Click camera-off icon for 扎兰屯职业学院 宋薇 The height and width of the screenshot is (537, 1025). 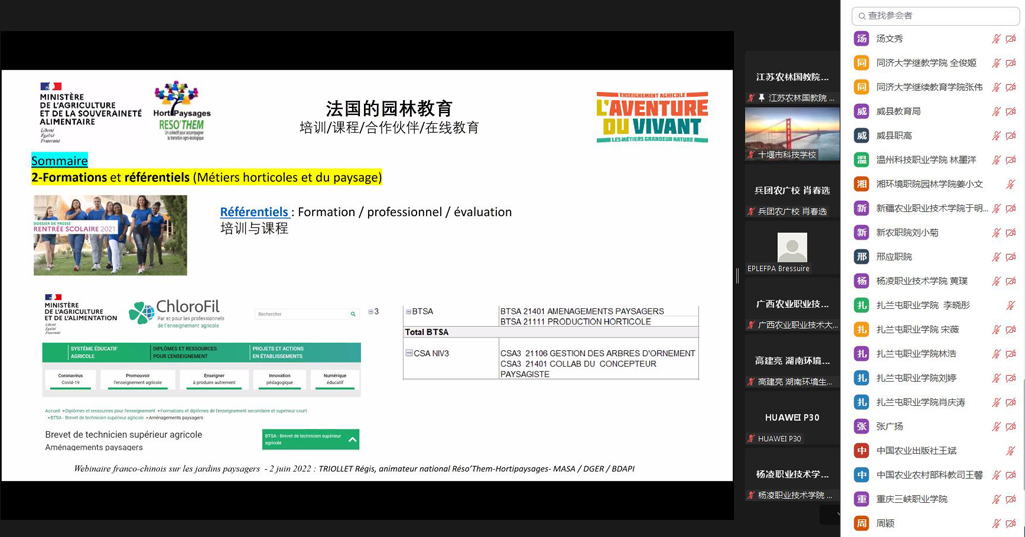pos(1011,329)
